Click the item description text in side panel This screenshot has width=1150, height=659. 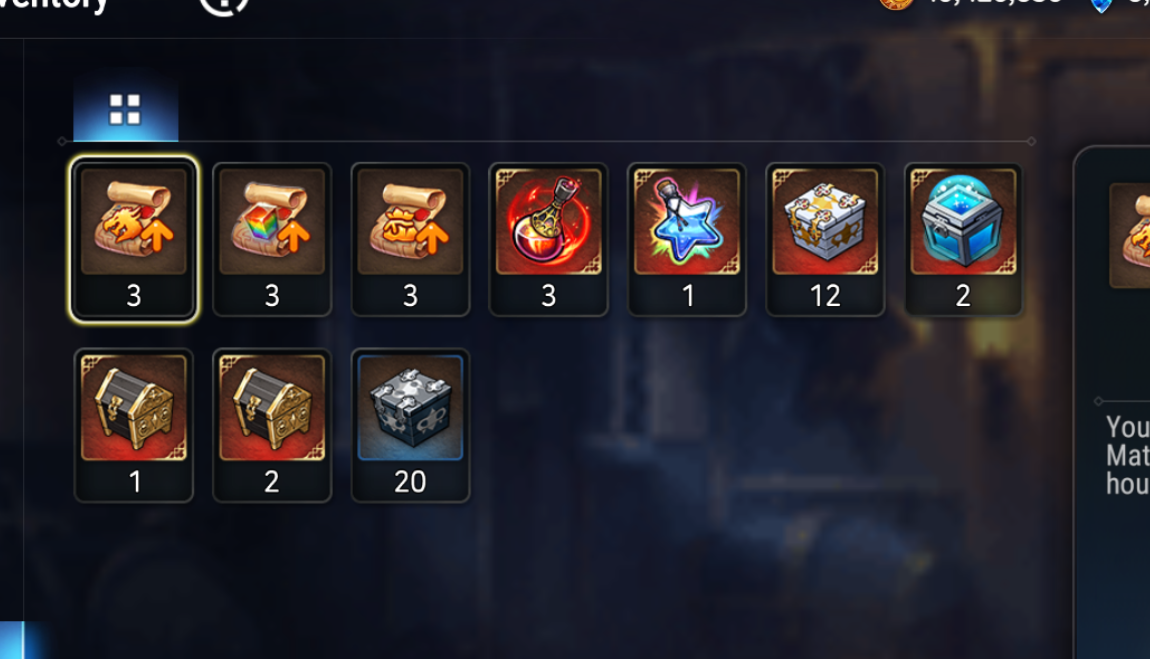coord(1128,455)
